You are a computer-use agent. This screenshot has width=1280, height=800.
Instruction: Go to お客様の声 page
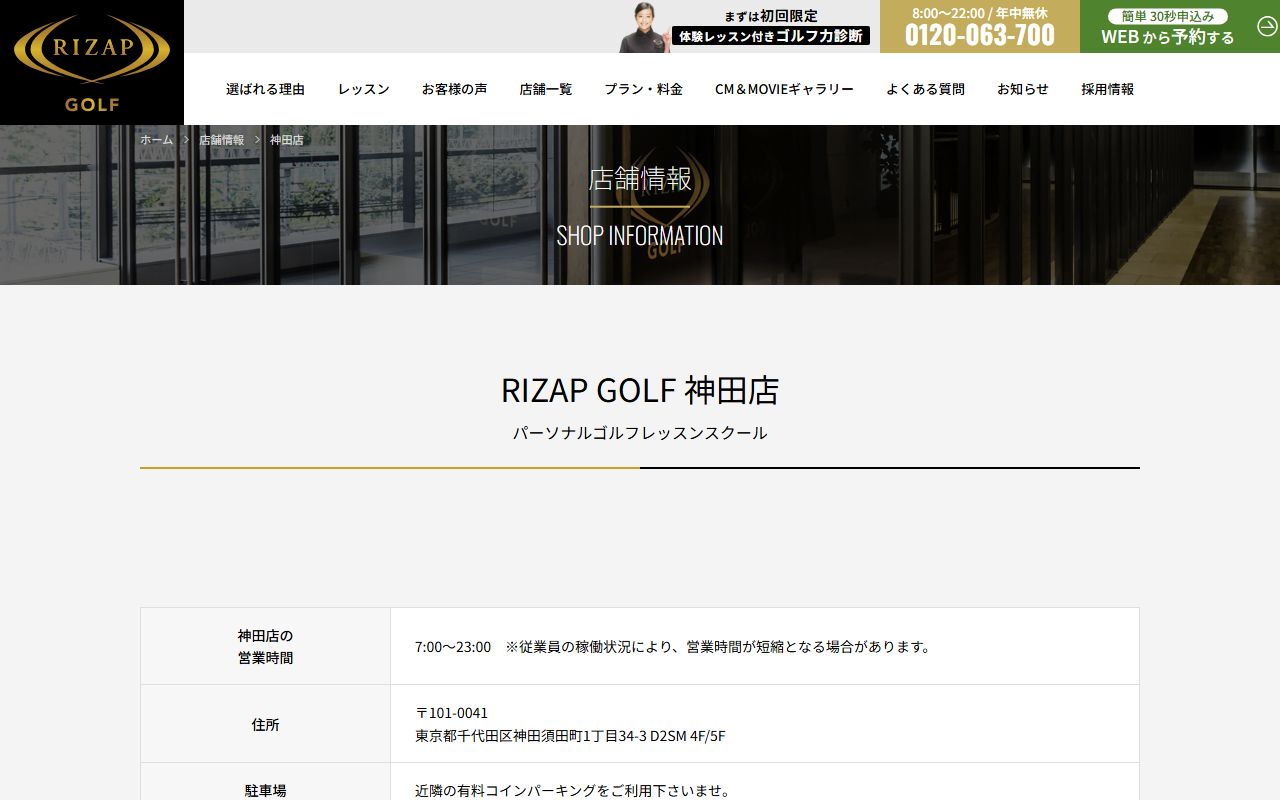[454, 89]
